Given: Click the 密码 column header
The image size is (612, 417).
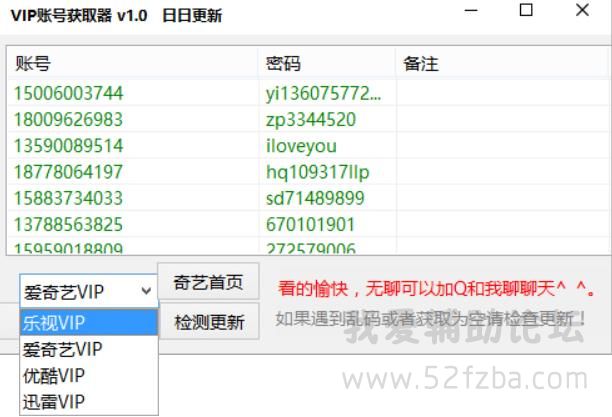Looking at the screenshot, I should (327, 63).
